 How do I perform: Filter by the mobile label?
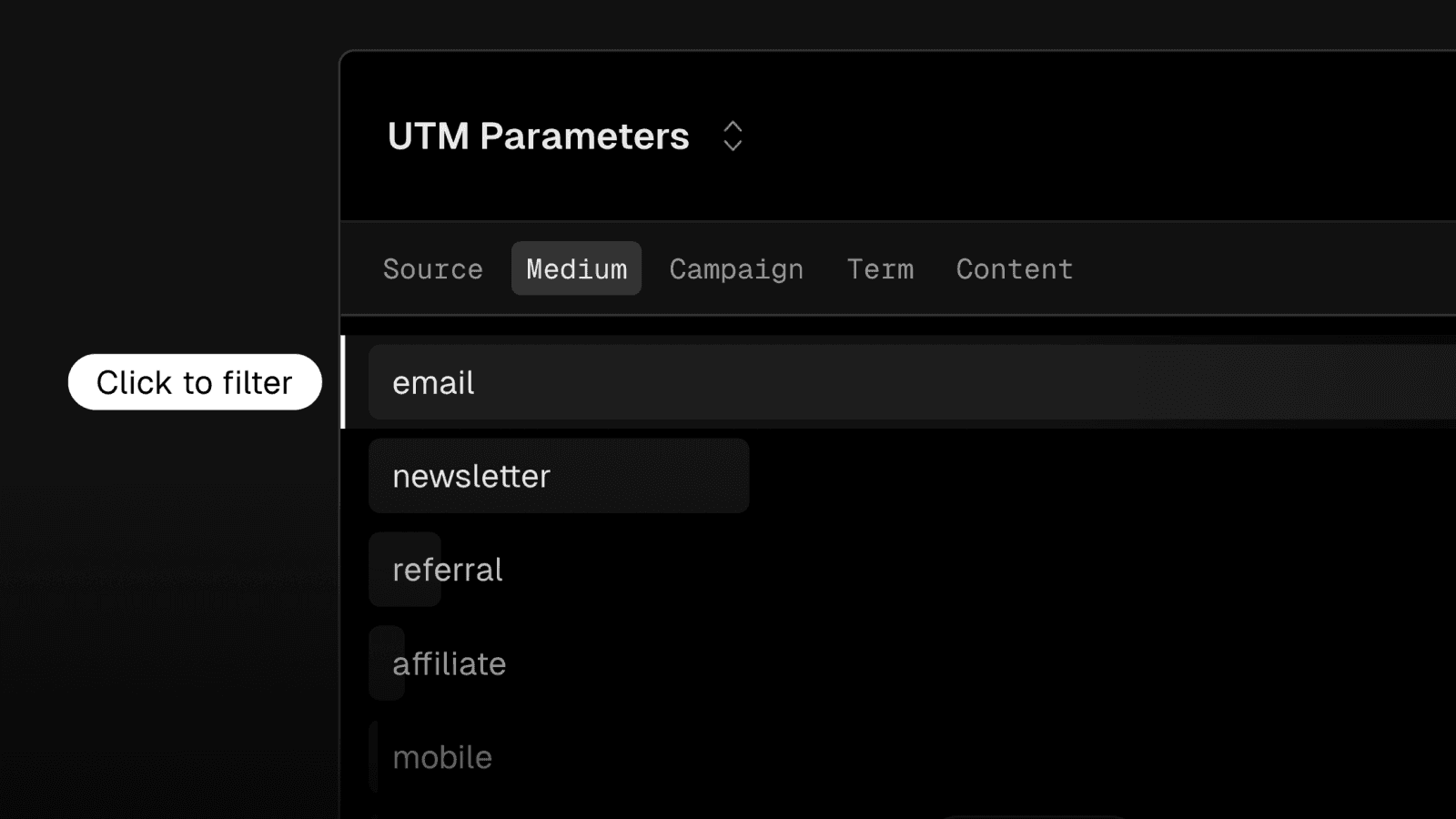pyautogui.click(x=442, y=758)
